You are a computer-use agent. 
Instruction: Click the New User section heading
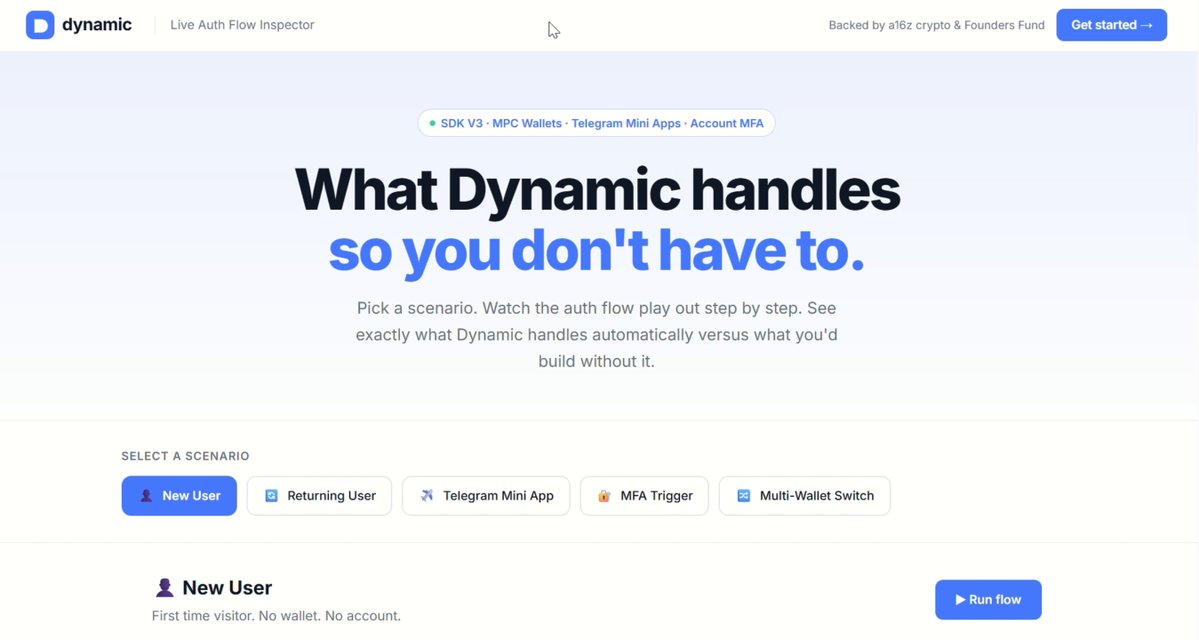pyautogui.click(x=227, y=587)
